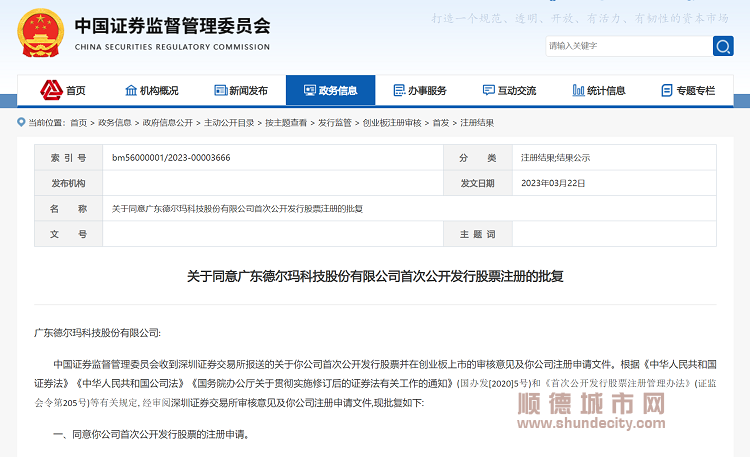Screen dimensions: 750x457
Task: Click the blue search magnifier button
Action: 723,46
